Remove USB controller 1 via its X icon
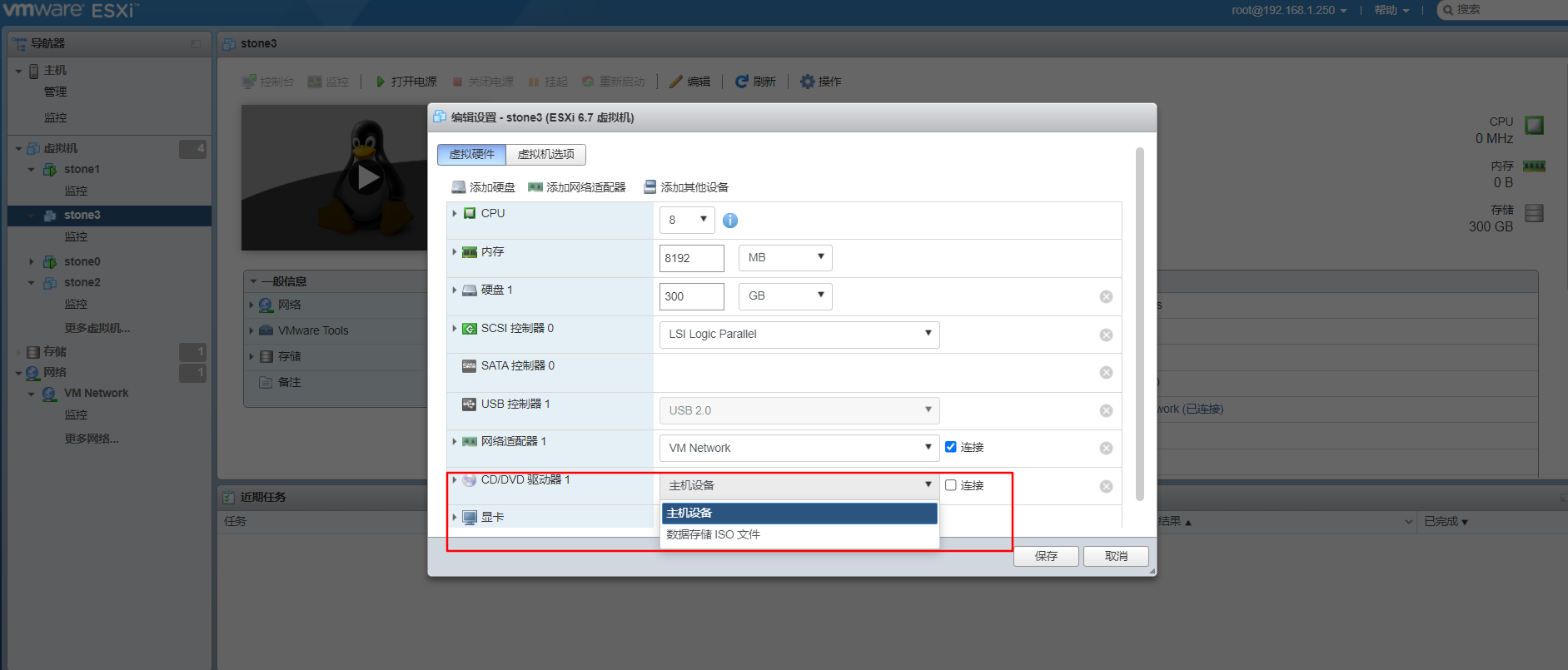This screenshot has height=670, width=1568. coord(1106,411)
